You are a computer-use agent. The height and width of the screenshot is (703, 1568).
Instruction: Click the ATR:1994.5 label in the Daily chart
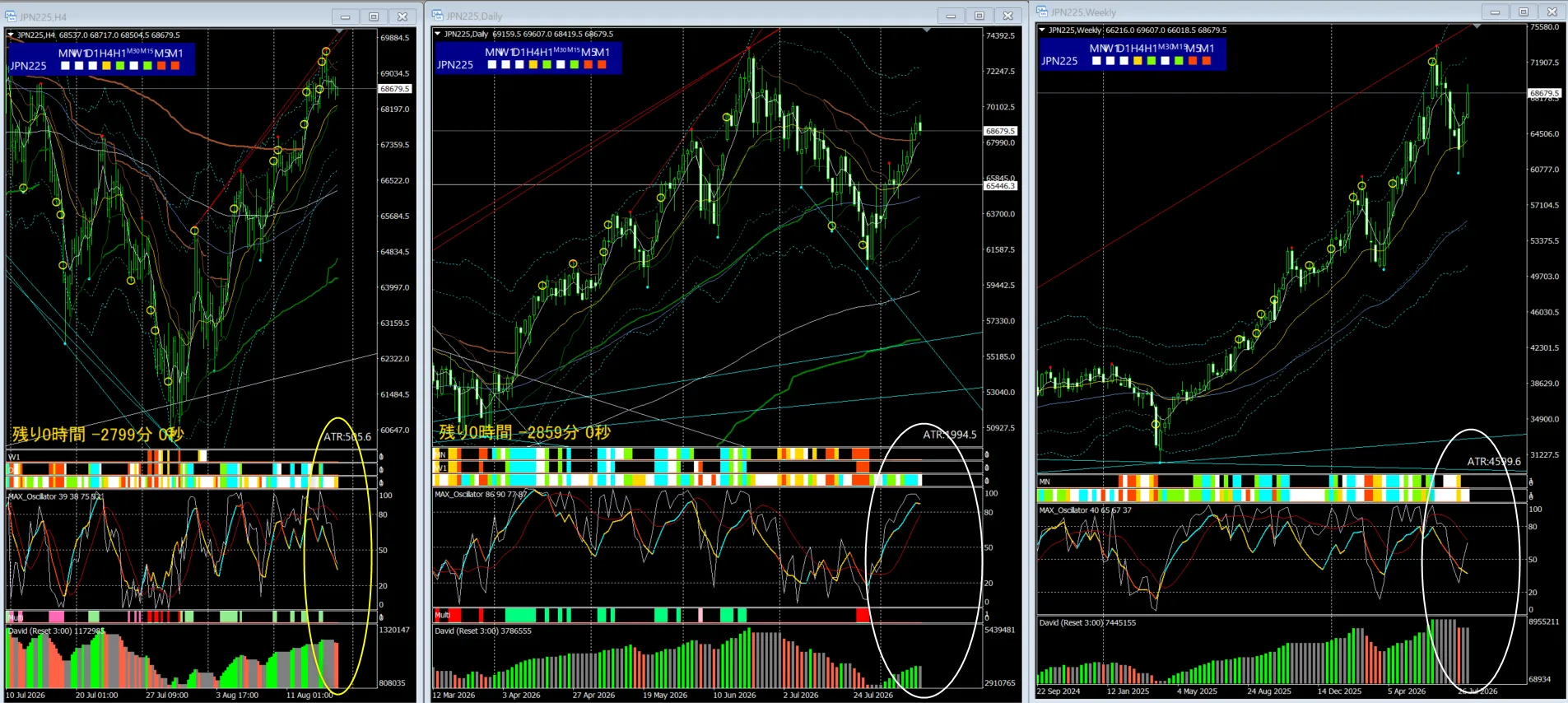[x=950, y=435]
